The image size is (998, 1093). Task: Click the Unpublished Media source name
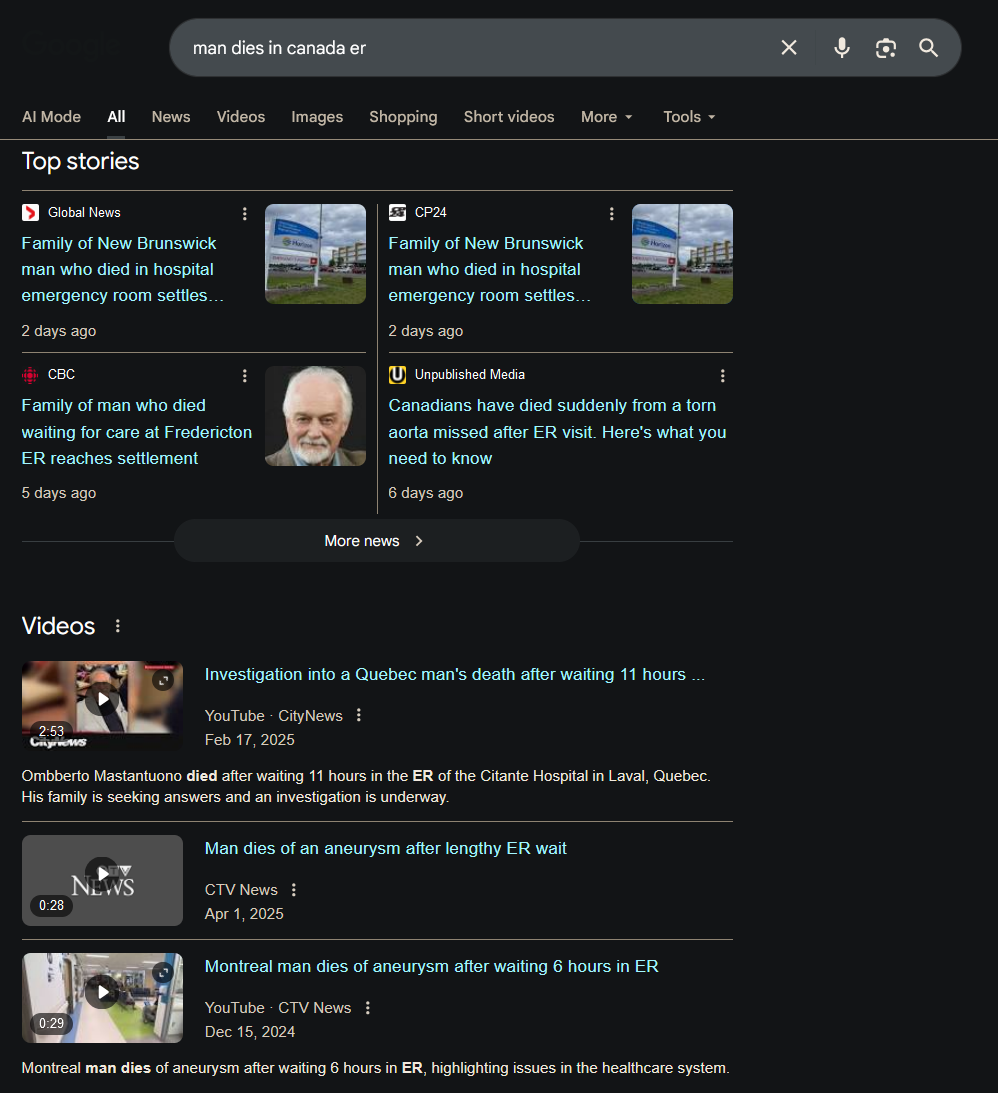[x=470, y=375]
